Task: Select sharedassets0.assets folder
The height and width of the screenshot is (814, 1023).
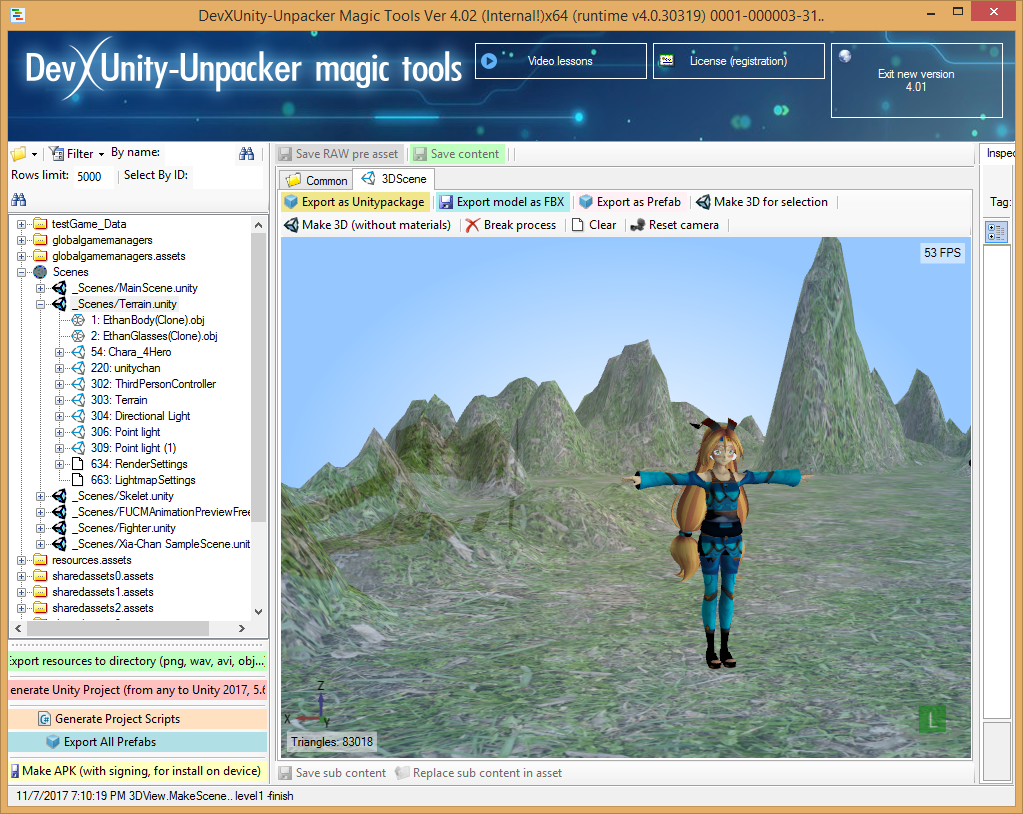Action: (102, 576)
